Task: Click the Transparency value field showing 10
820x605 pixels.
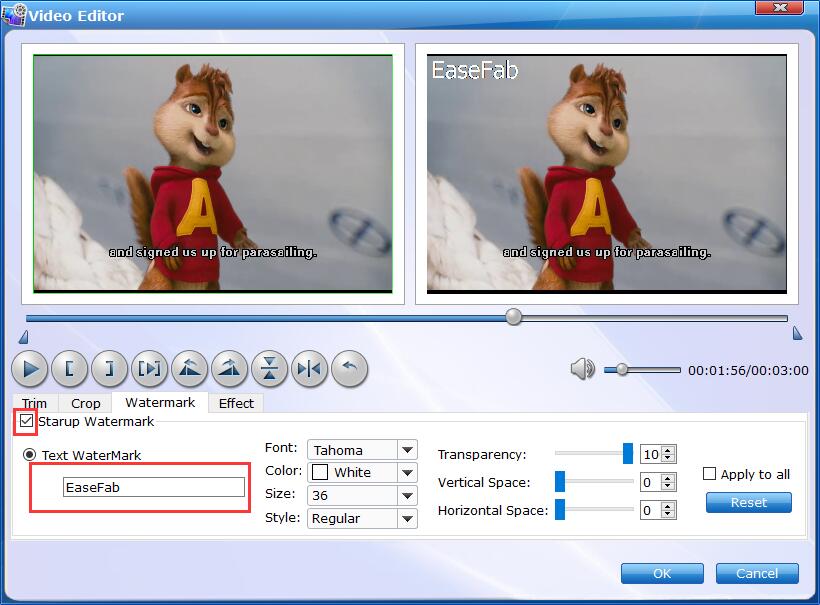Action: (651, 454)
